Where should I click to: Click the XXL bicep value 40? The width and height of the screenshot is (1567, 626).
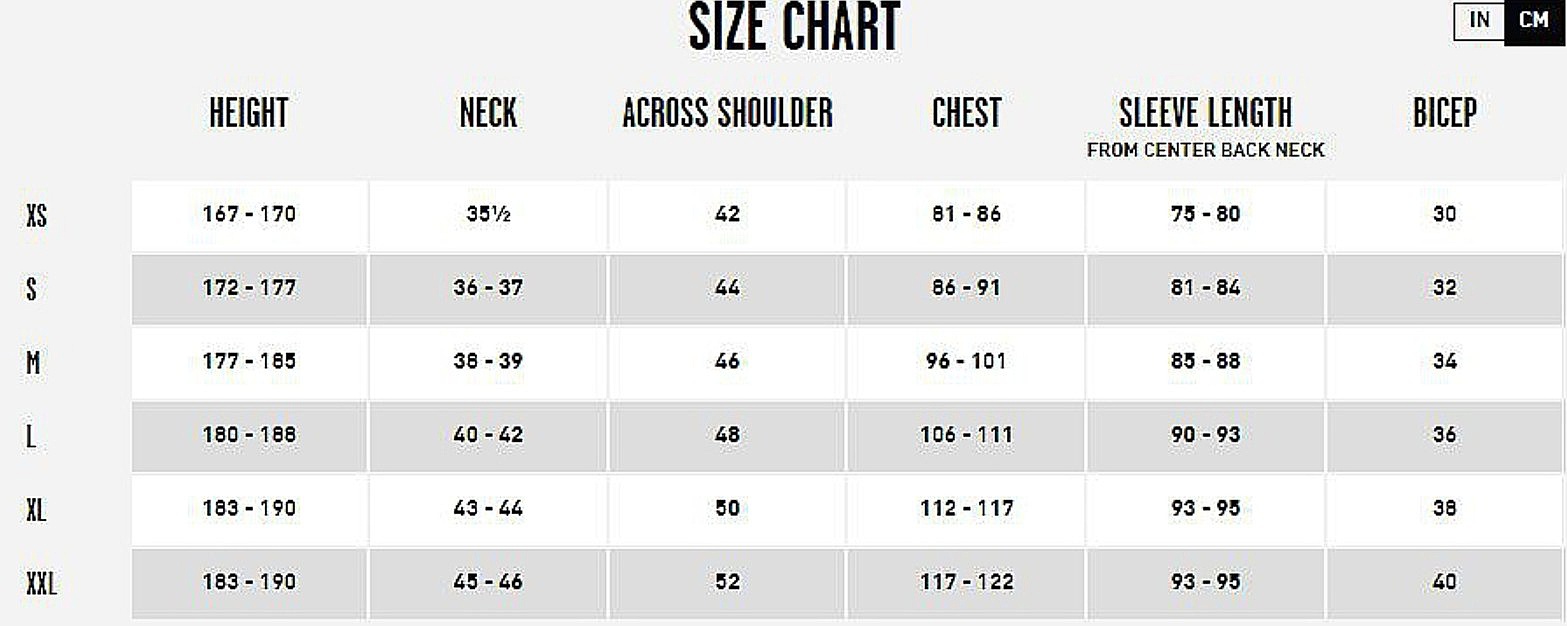pyautogui.click(x=1444, y=583)
